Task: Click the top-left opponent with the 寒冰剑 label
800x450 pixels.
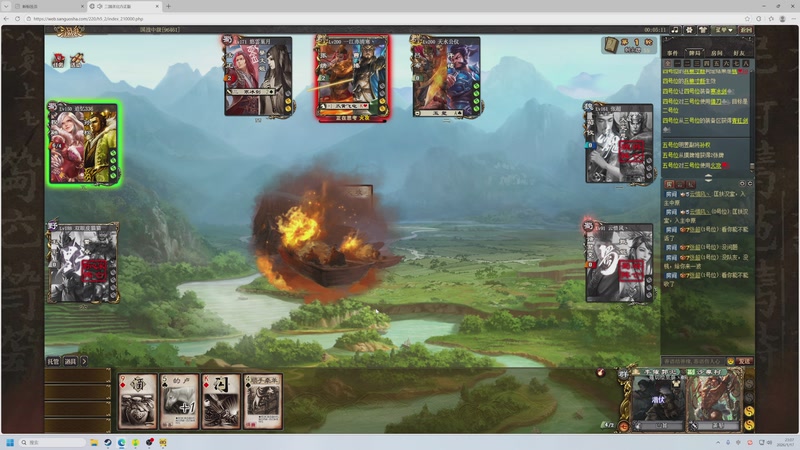Action: (258, 76)
